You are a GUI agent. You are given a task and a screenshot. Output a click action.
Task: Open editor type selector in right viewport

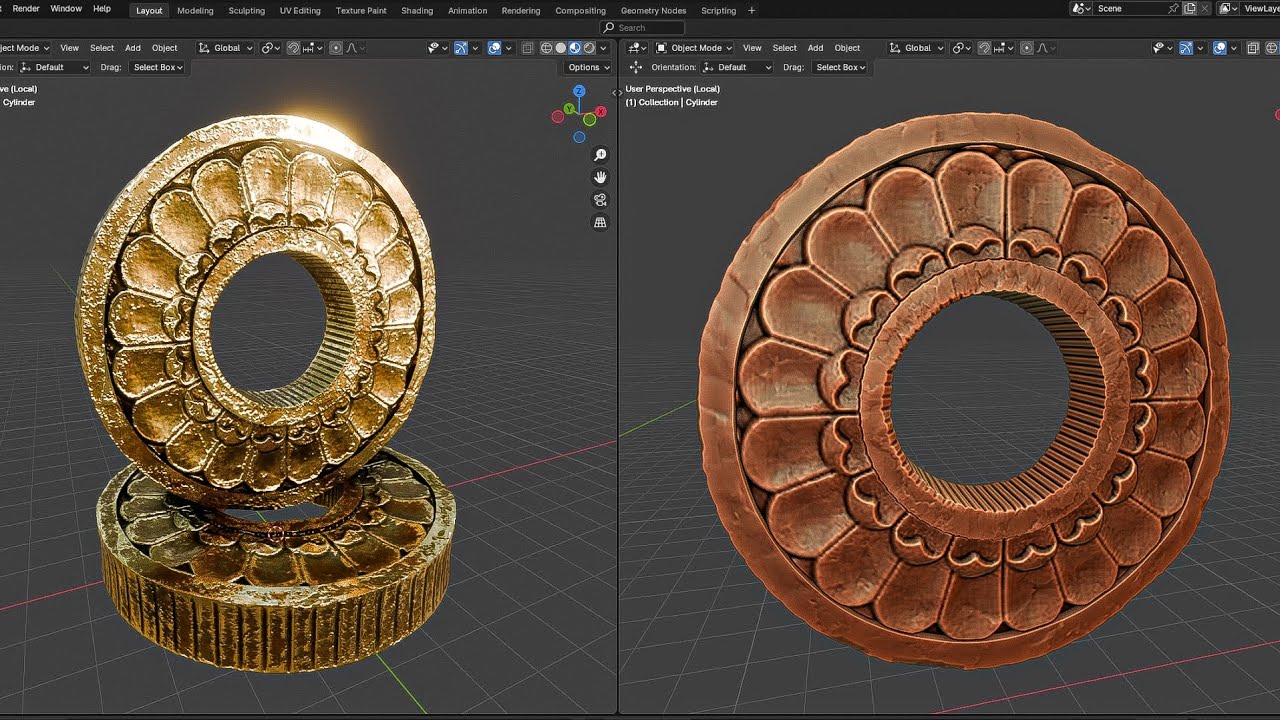(x=638, y=48)
